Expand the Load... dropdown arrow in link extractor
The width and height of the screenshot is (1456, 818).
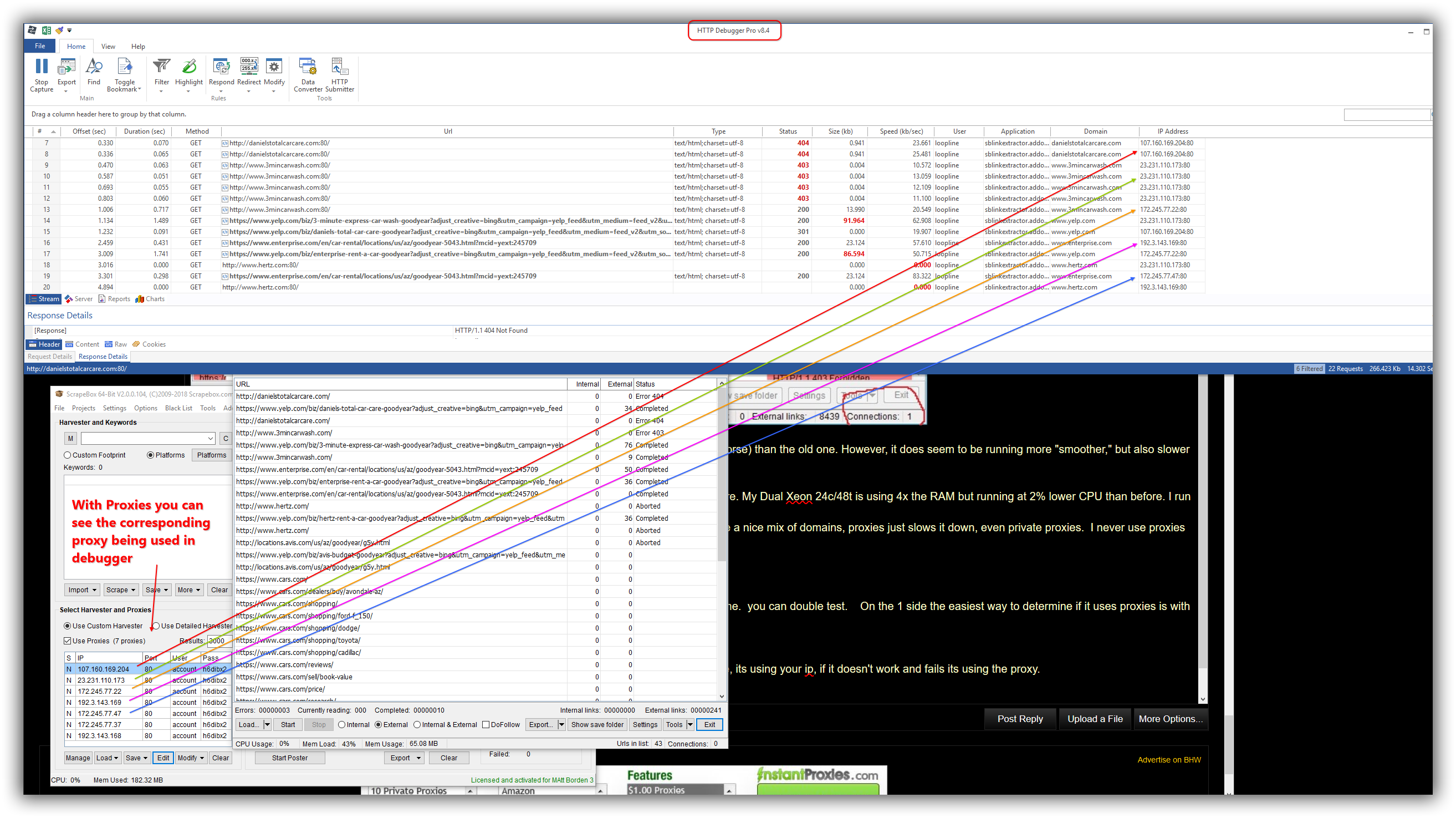267,725
